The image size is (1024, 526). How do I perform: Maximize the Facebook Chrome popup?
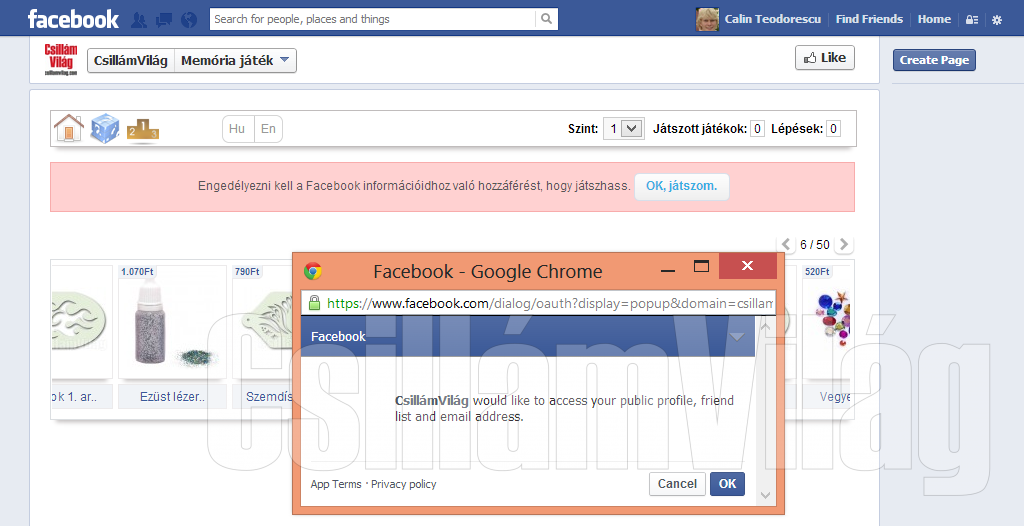(x=701, y=267)
